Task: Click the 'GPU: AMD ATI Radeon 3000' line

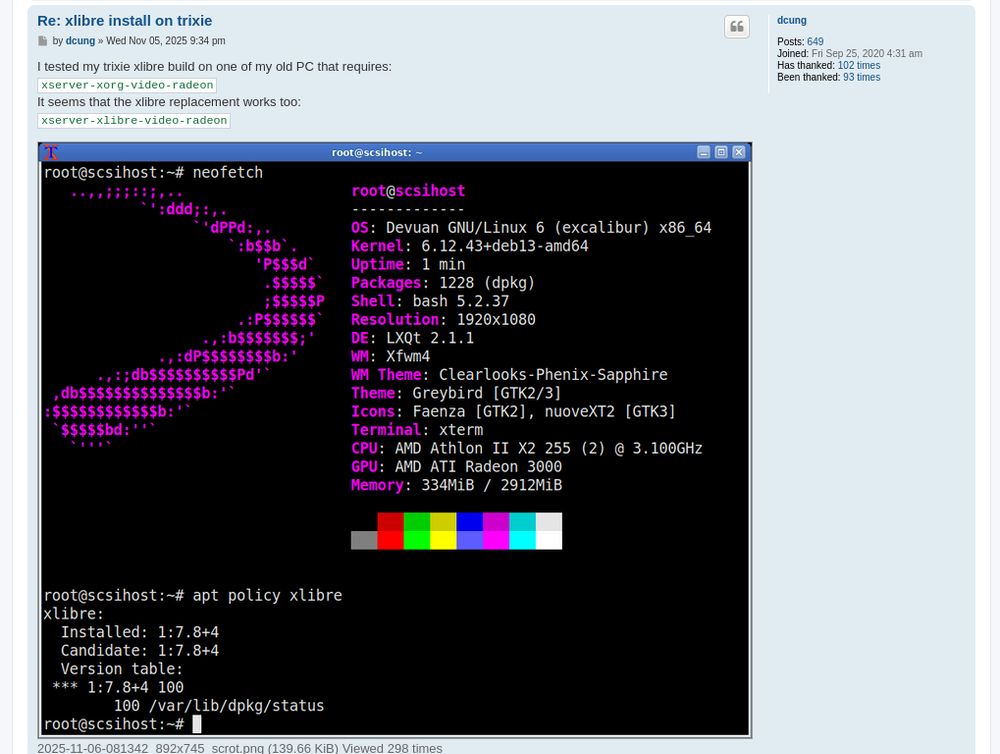Action: click(456, 467)
